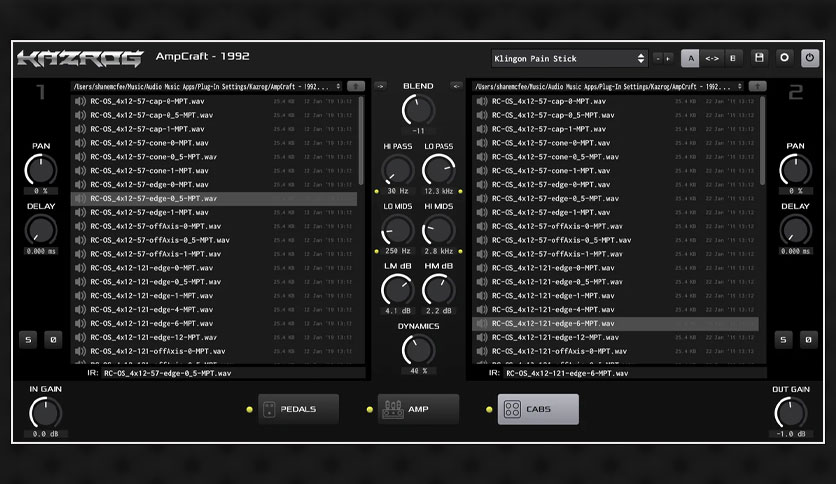836x484 pixels.
Task: Click the up-folder arrow above cab 1 list
Action: point(356,86)
